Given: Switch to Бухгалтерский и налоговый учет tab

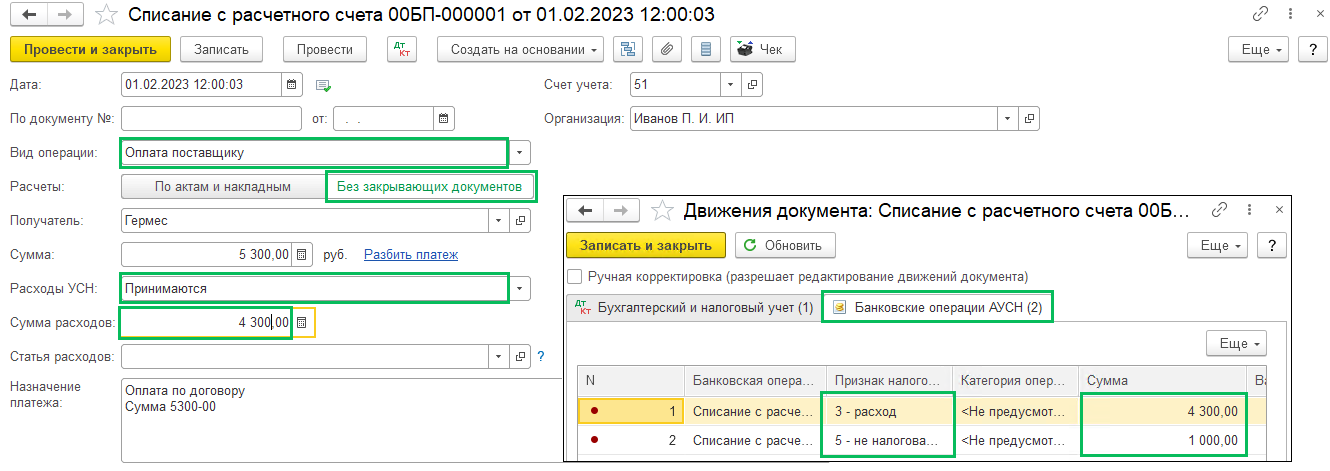Looking at the screenshot, I should coord(692,308).
